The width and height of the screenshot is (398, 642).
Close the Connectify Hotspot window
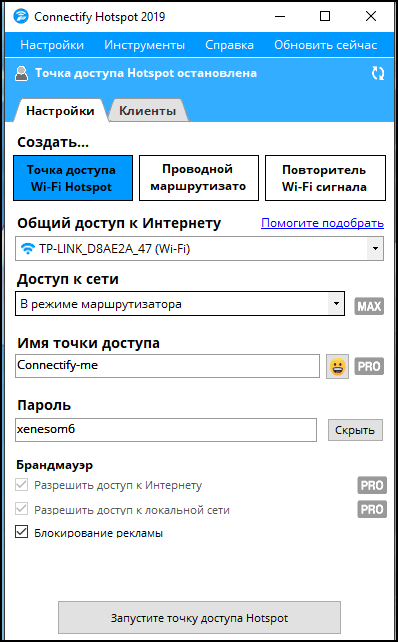coord(371,16)
